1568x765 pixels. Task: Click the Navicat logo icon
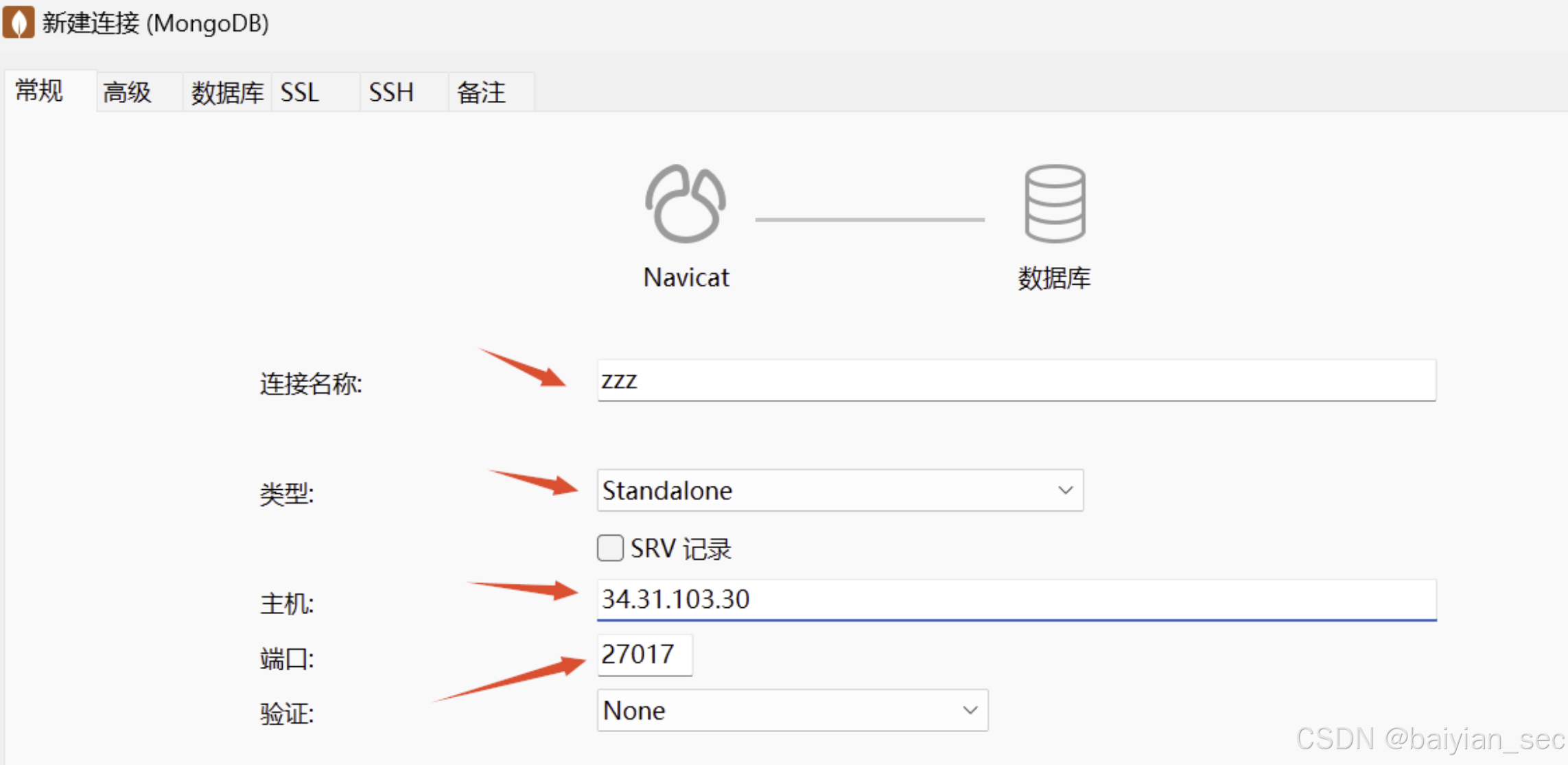coord(685,204)
